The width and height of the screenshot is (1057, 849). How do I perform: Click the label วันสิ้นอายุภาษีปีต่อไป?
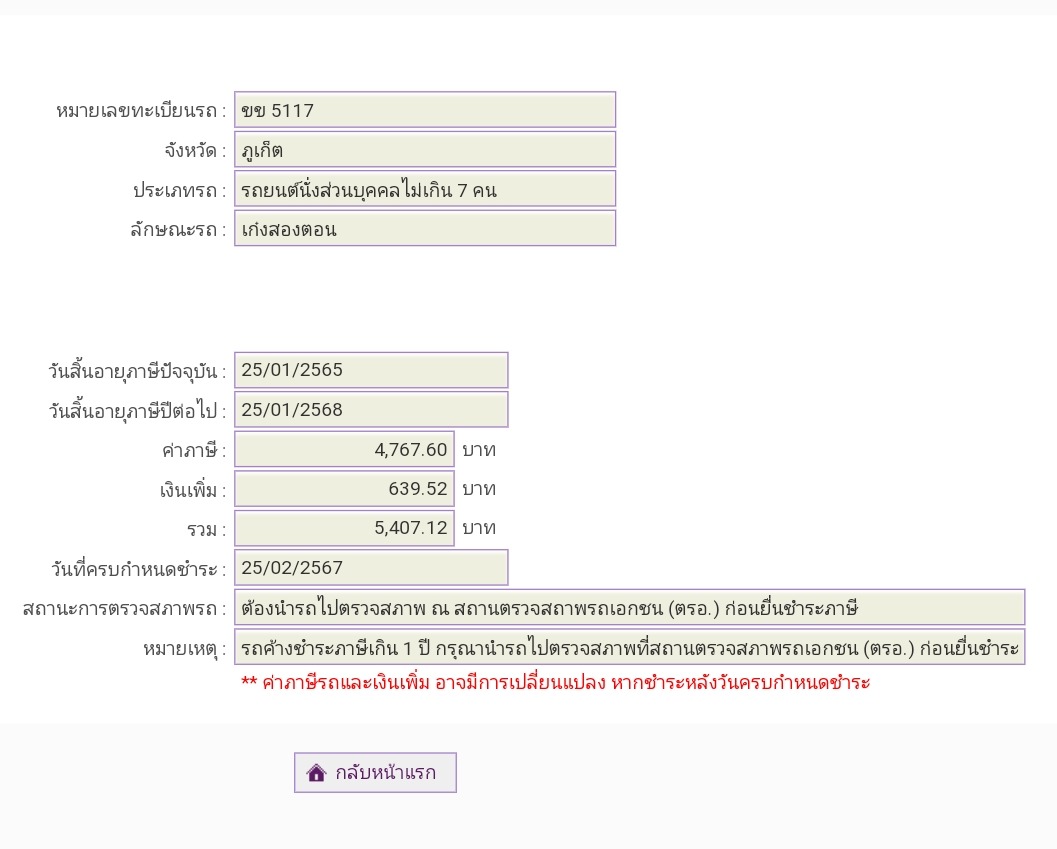click(137, 411)
